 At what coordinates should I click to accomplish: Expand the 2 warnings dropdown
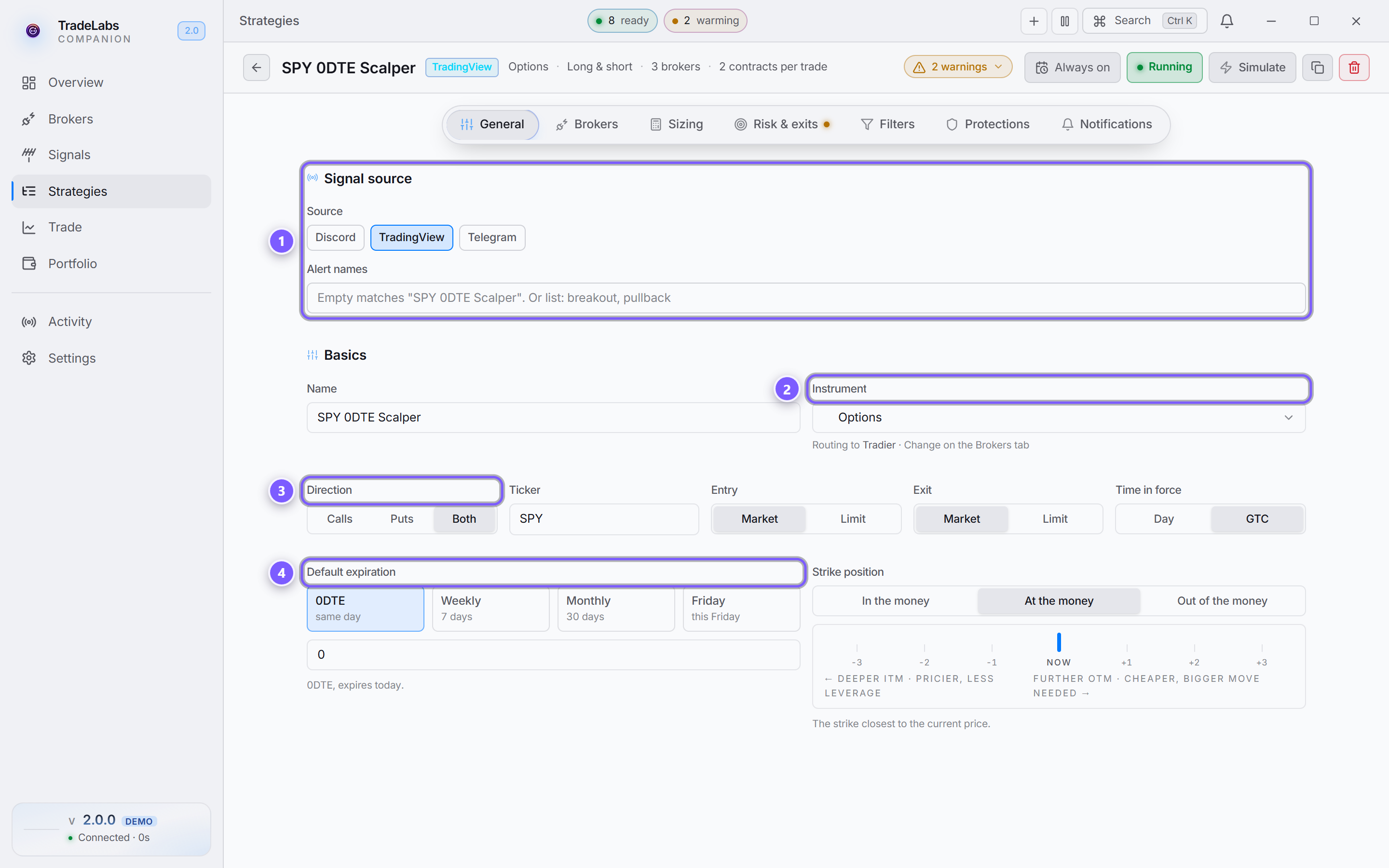pos(957,67)
